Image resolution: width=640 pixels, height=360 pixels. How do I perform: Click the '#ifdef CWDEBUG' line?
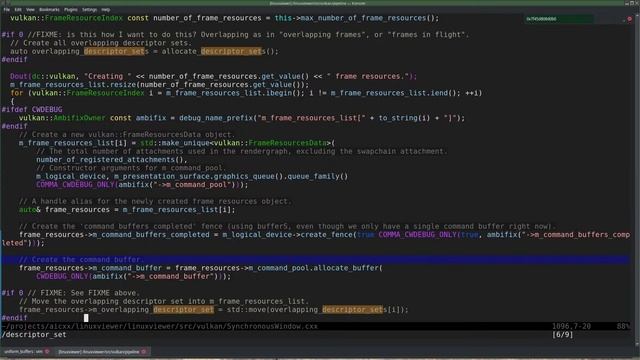point(32,110)
